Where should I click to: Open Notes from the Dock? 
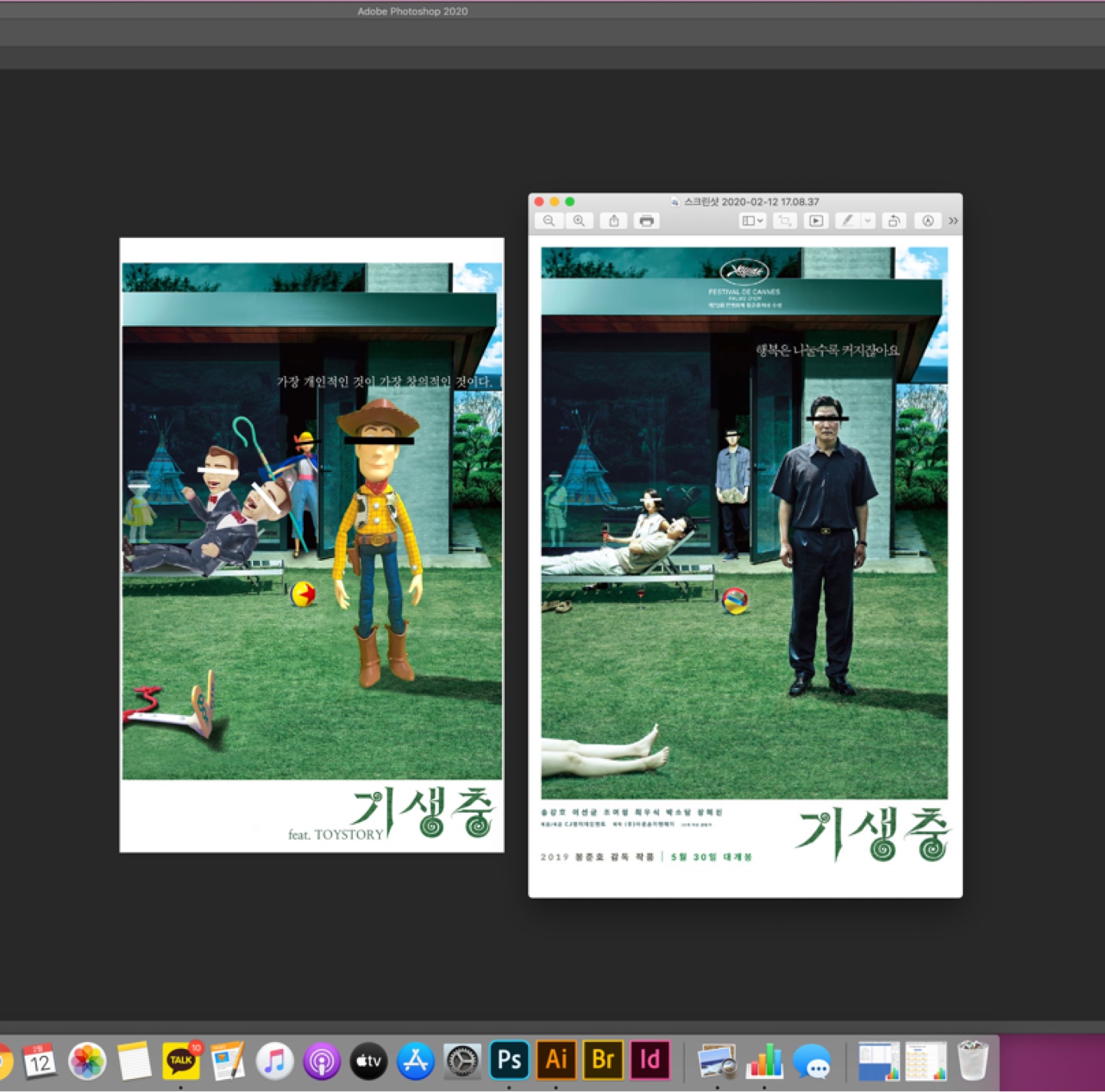(x=134, y=1061)
